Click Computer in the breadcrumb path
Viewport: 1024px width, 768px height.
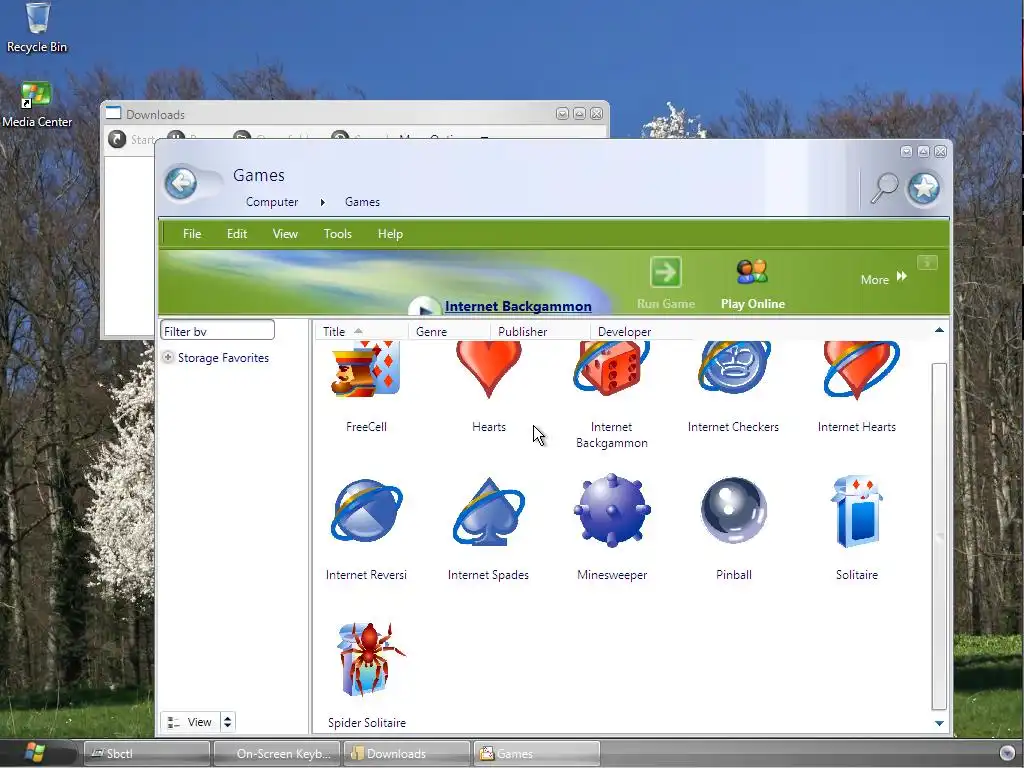click(x=272, y=202)
